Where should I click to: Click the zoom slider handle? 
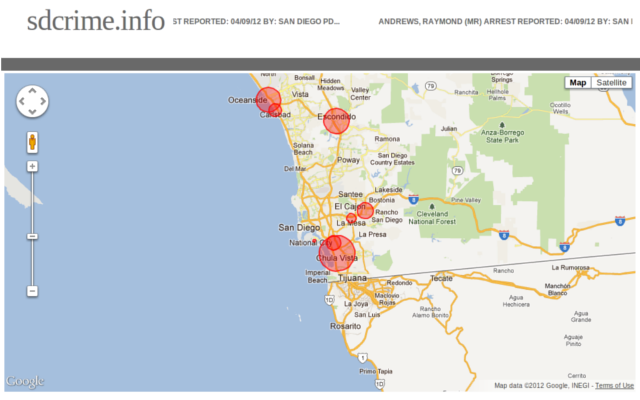(x=32, y=236)
